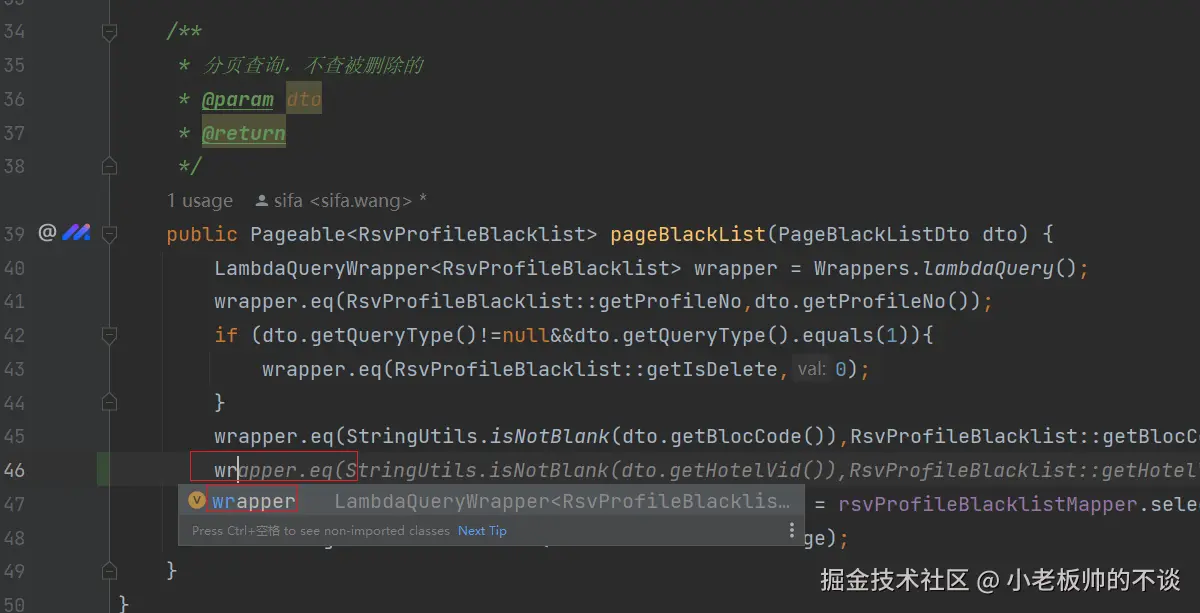This screenshot has height=613, width=1200.
Task: Click the variable icon beside wrapper suggestion
Action: tap(197, 500)
